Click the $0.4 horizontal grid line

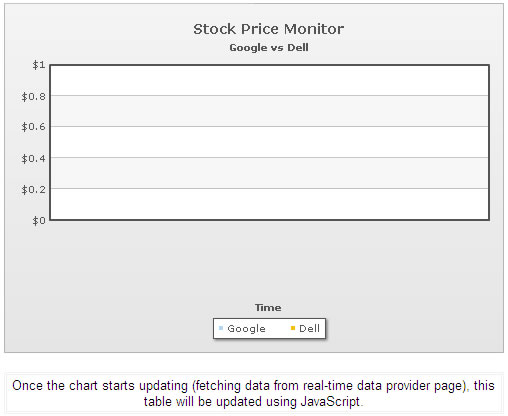click(x=270, y=157)
